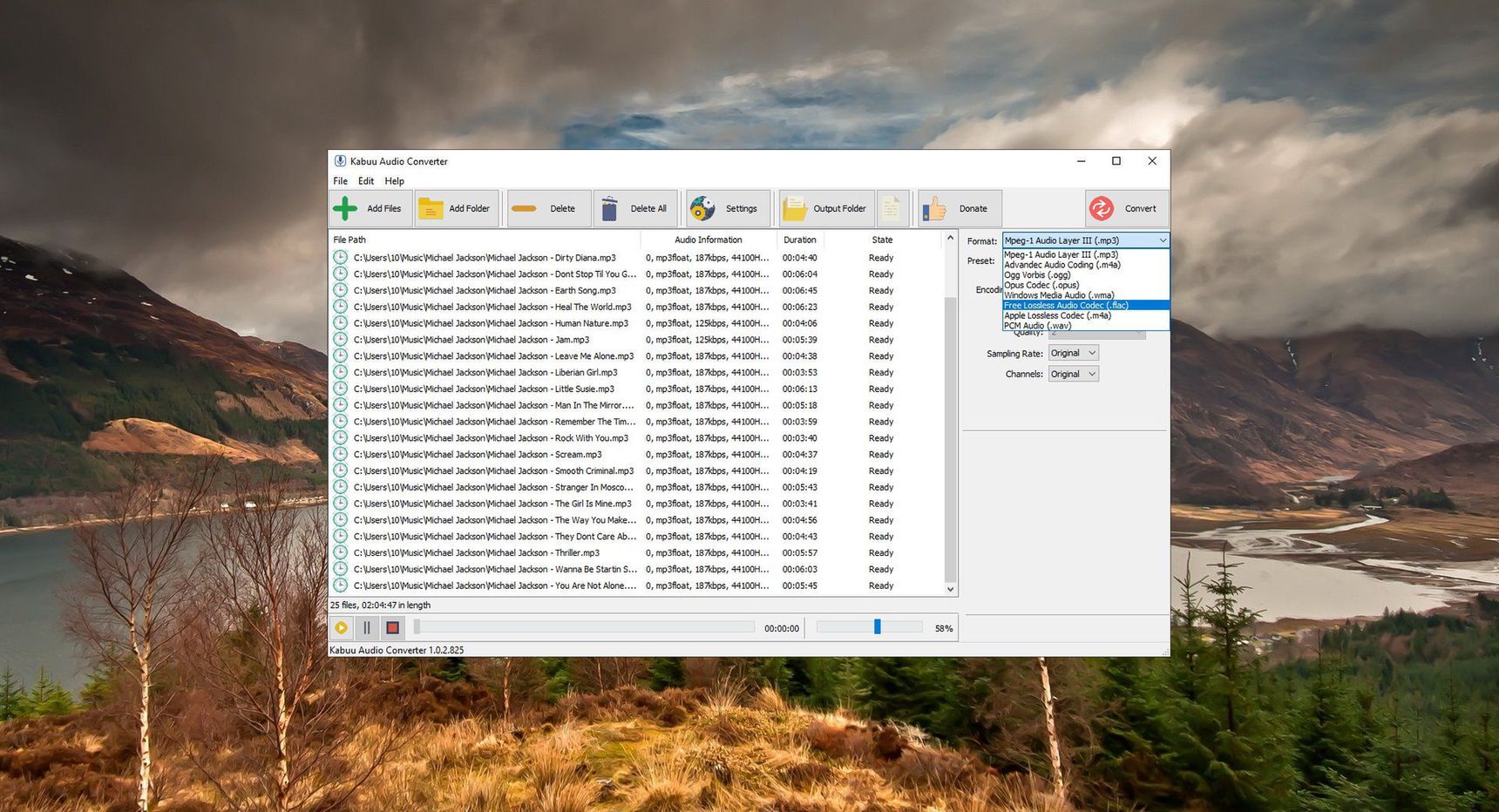Screen dimensions: 1499x812
Task: Click the clock icon of Jam.mp3
Action: [x=340, y=339]
